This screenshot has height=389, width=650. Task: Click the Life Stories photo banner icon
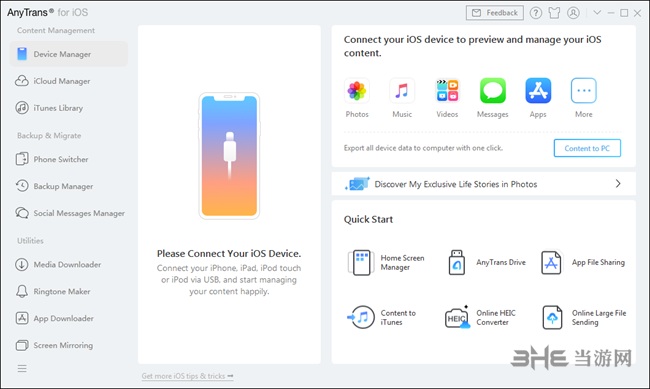pyautogui.click(x=357, y=184)
